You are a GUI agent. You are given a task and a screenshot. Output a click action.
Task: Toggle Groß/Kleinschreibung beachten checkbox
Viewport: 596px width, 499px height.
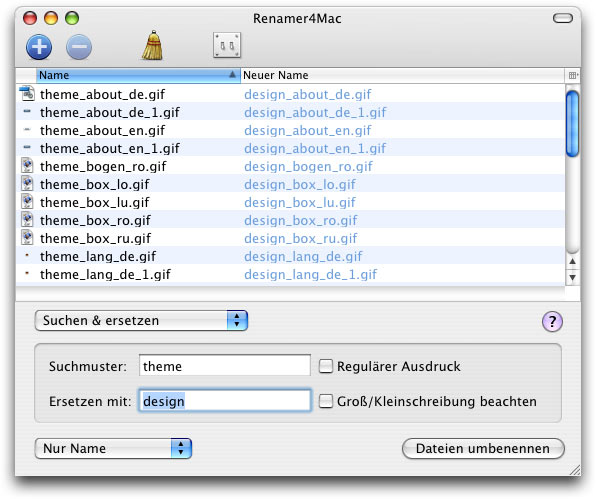pyautogui.click(x=325, y=401)
